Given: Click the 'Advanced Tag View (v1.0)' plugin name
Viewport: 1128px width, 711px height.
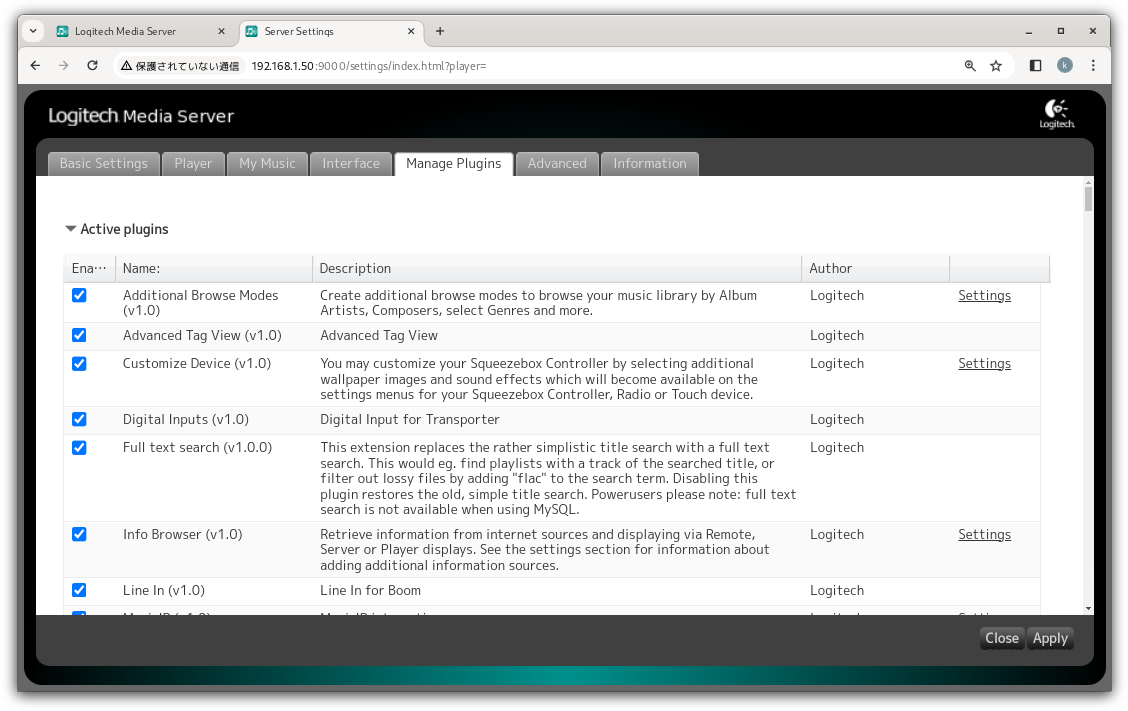Looking at the screenshot, I should [x=202, y=335].
